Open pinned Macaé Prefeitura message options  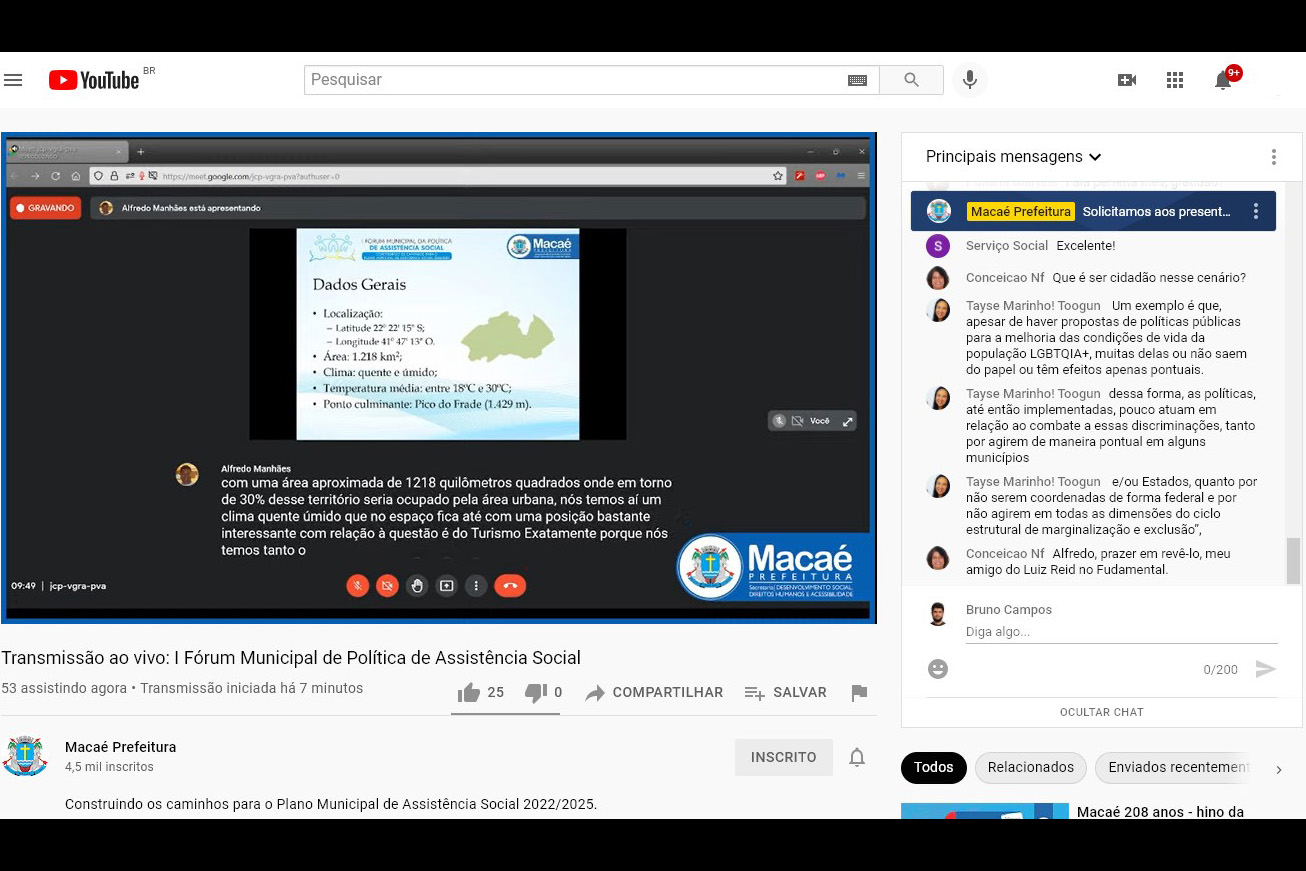tap(1256, 212)
